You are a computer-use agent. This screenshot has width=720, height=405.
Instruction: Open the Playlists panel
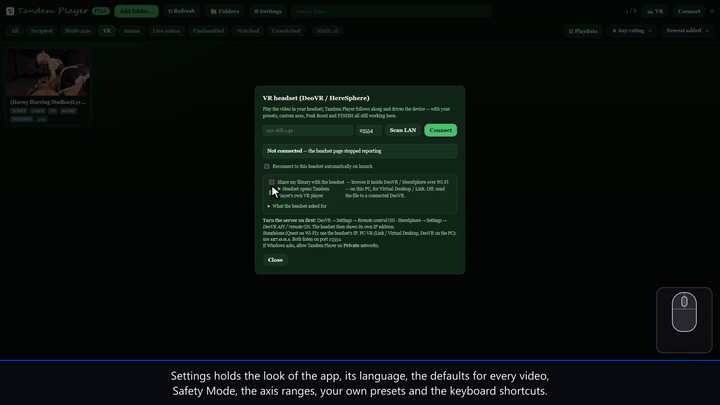pos(583,31)
